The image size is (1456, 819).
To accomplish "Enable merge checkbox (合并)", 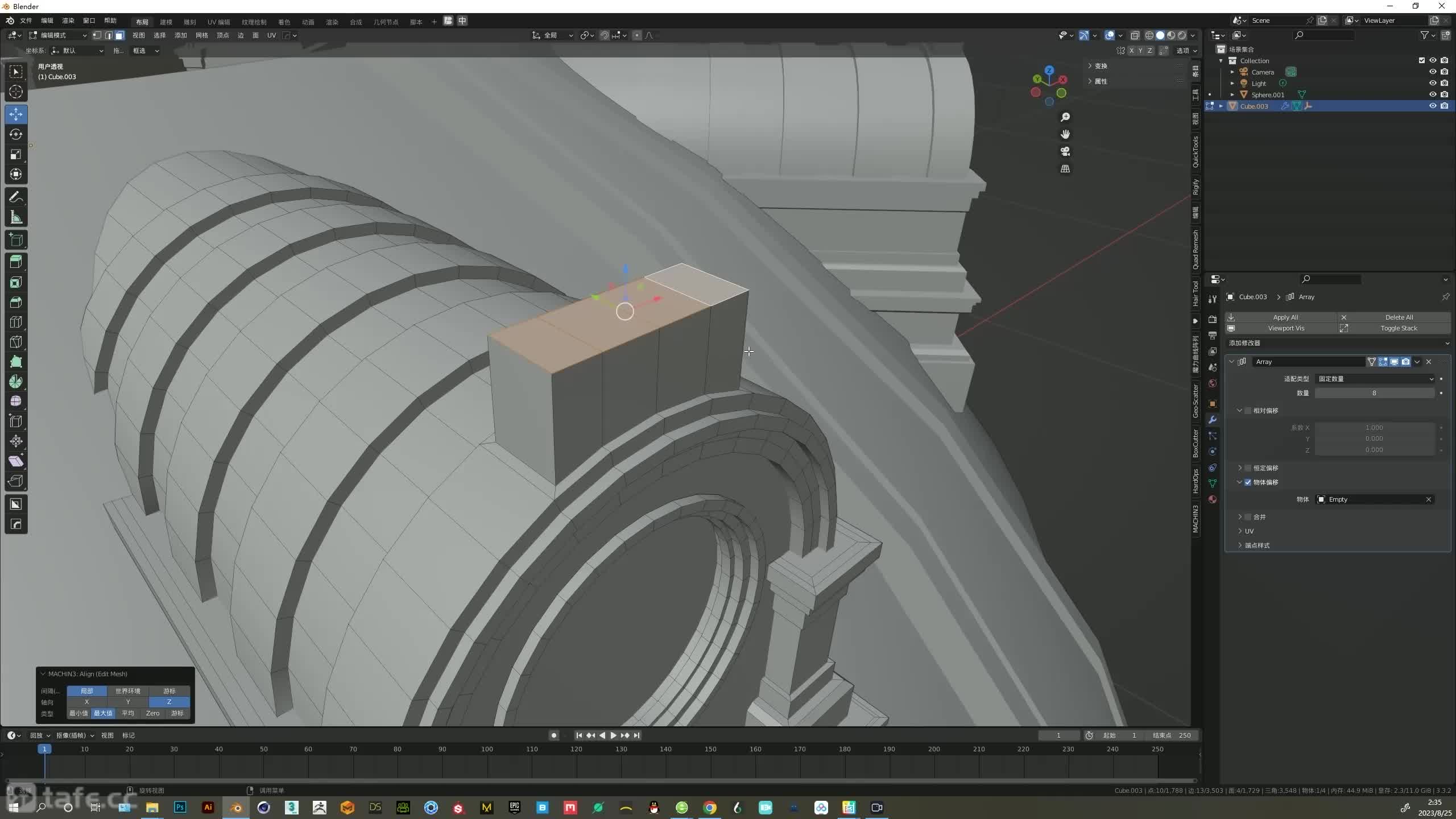I will tap(1248, 517).
